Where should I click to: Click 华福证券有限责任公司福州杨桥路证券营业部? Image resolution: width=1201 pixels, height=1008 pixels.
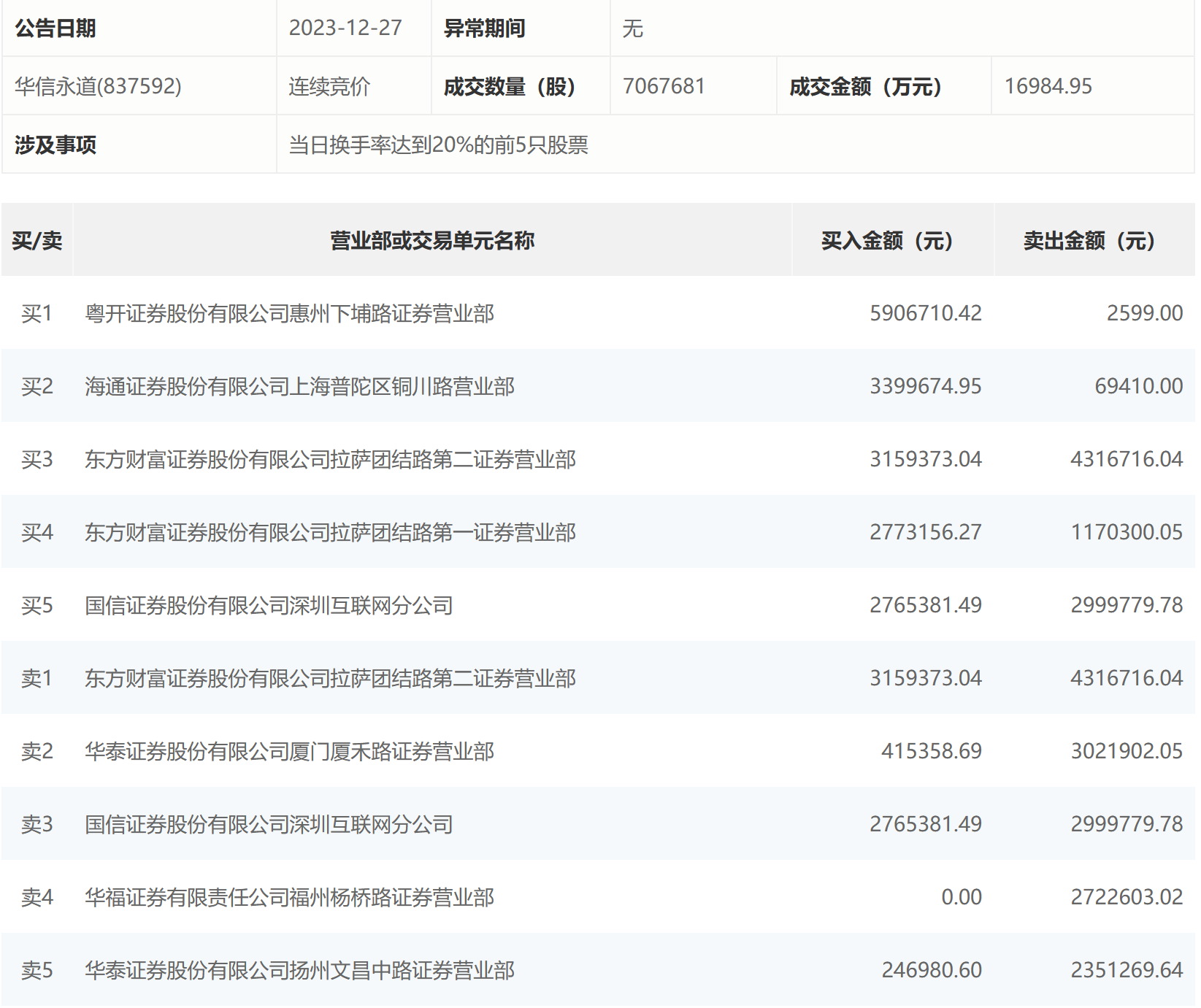(x=290, y=897)
